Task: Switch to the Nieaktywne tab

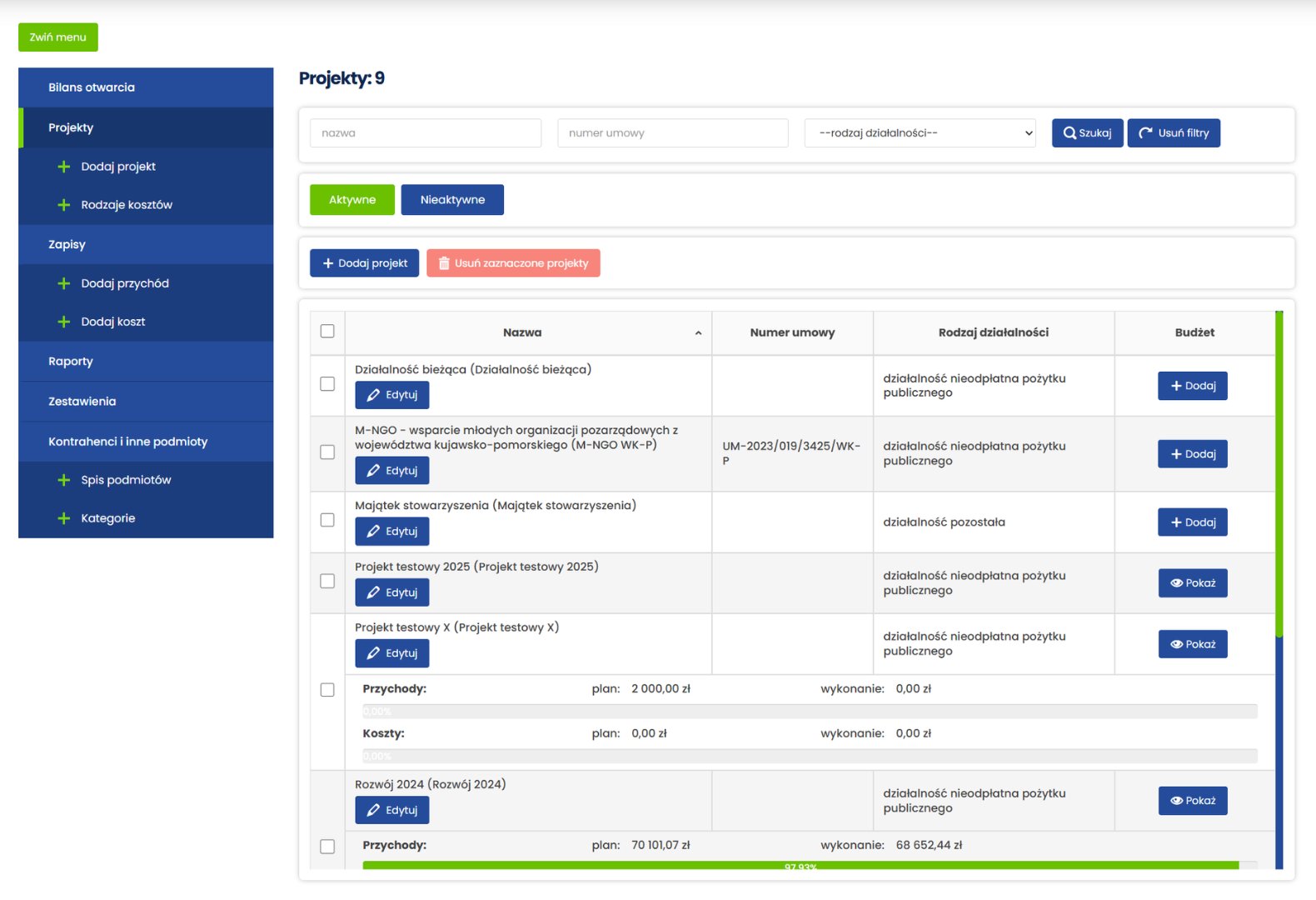Action: click(x=452, y=200)
